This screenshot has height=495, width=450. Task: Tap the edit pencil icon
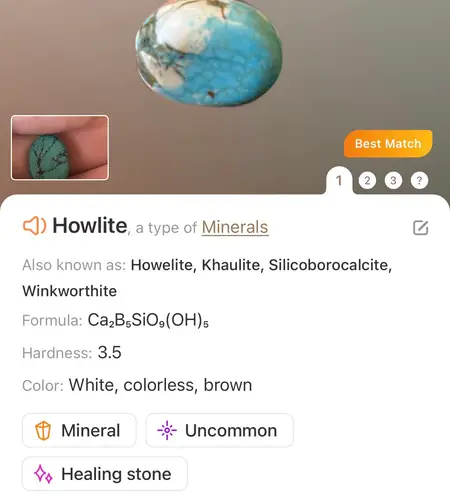420,228
